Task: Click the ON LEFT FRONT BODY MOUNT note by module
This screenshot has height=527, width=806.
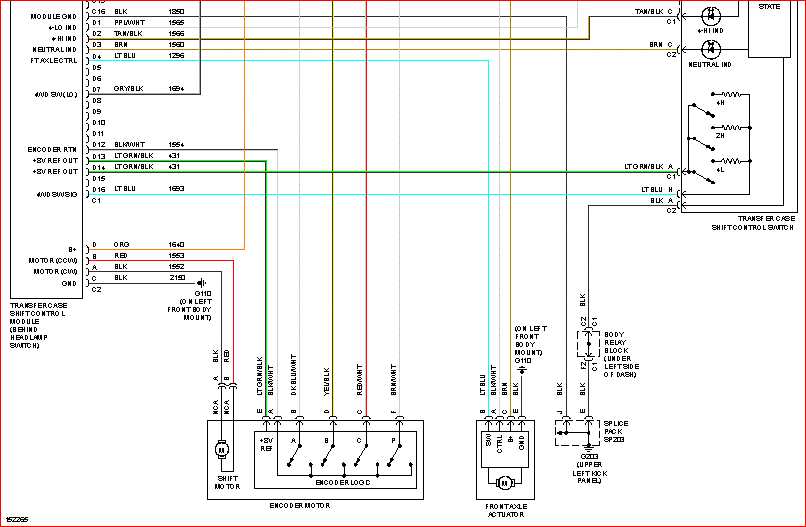Action: click(x=190, y=310)
